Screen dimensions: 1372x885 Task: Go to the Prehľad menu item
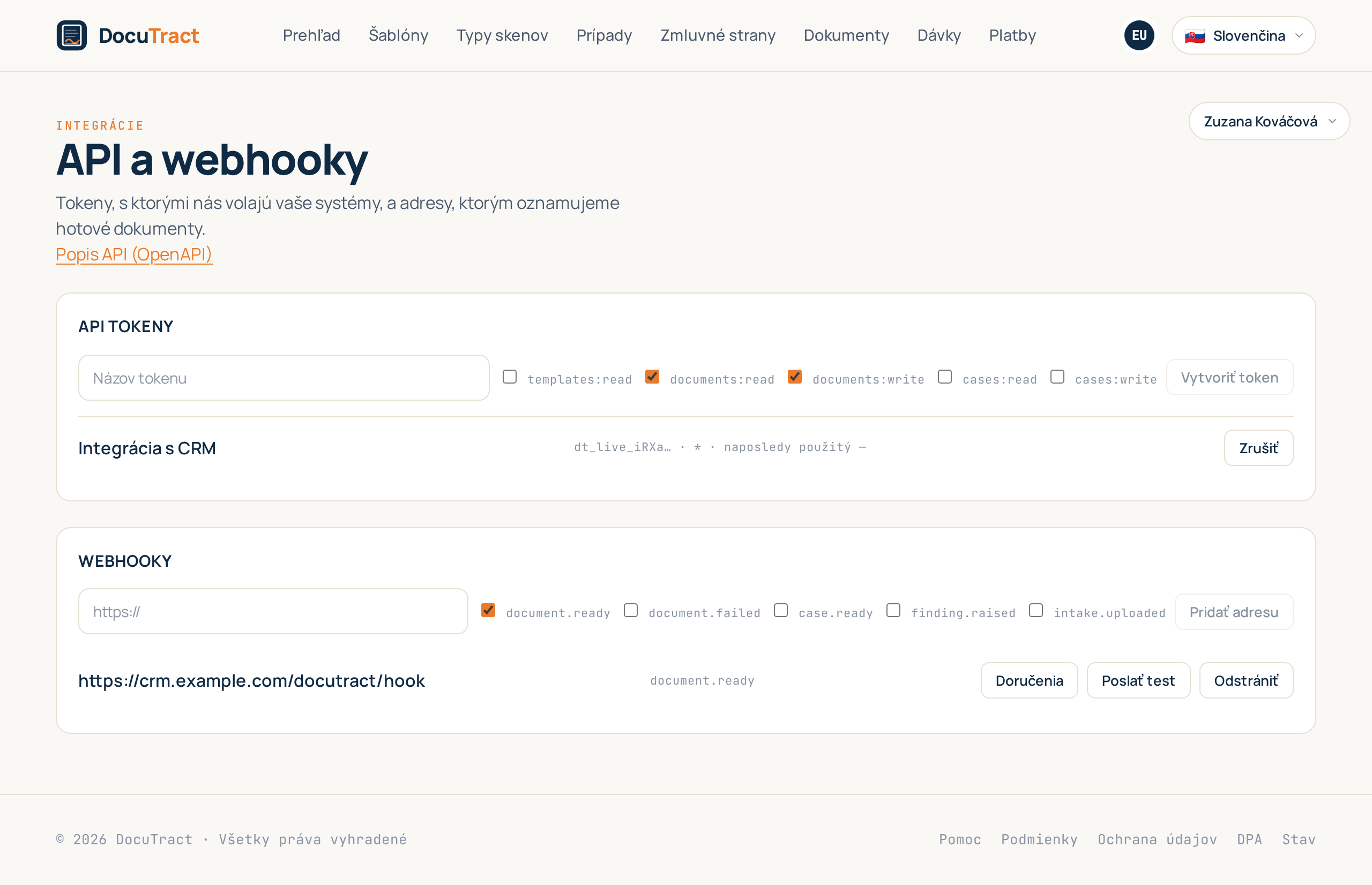pos(311,36)
